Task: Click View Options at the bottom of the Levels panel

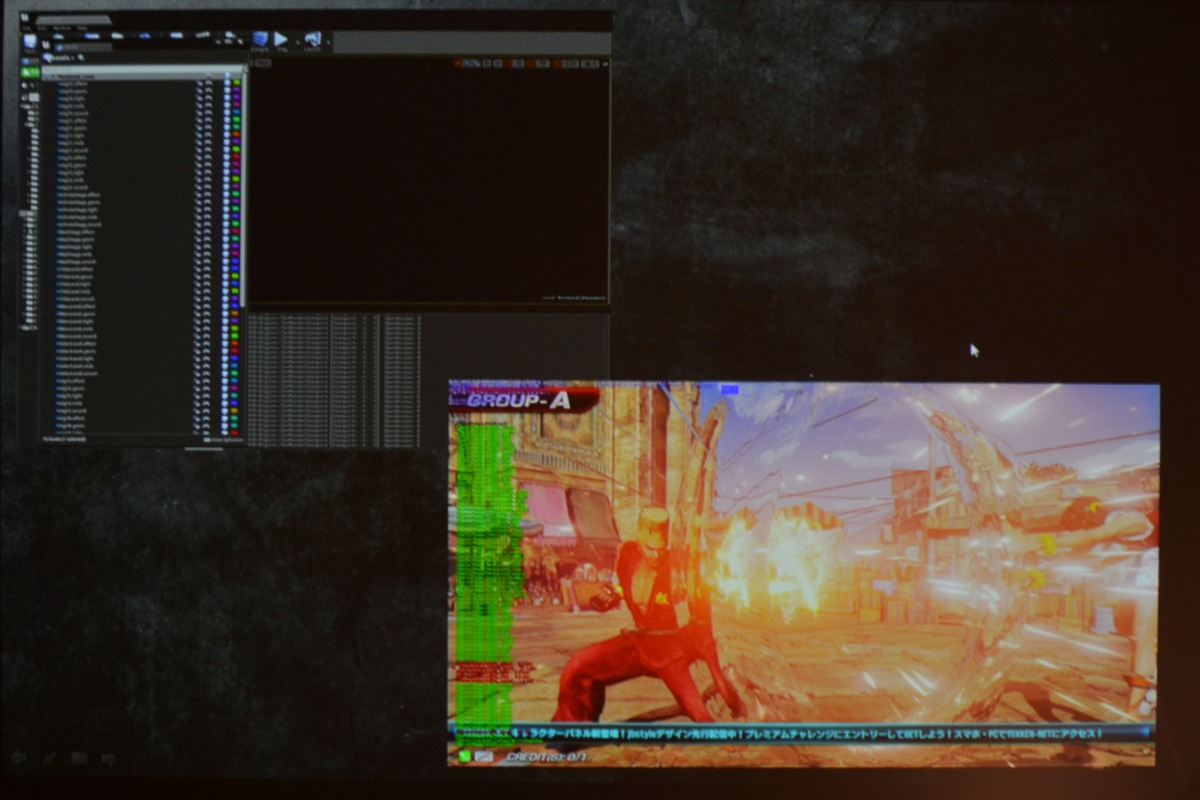Action: pos(223,439)
